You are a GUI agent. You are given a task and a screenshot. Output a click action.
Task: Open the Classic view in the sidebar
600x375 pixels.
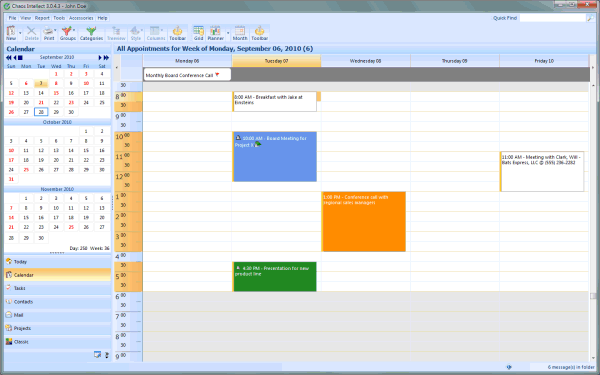57,342
